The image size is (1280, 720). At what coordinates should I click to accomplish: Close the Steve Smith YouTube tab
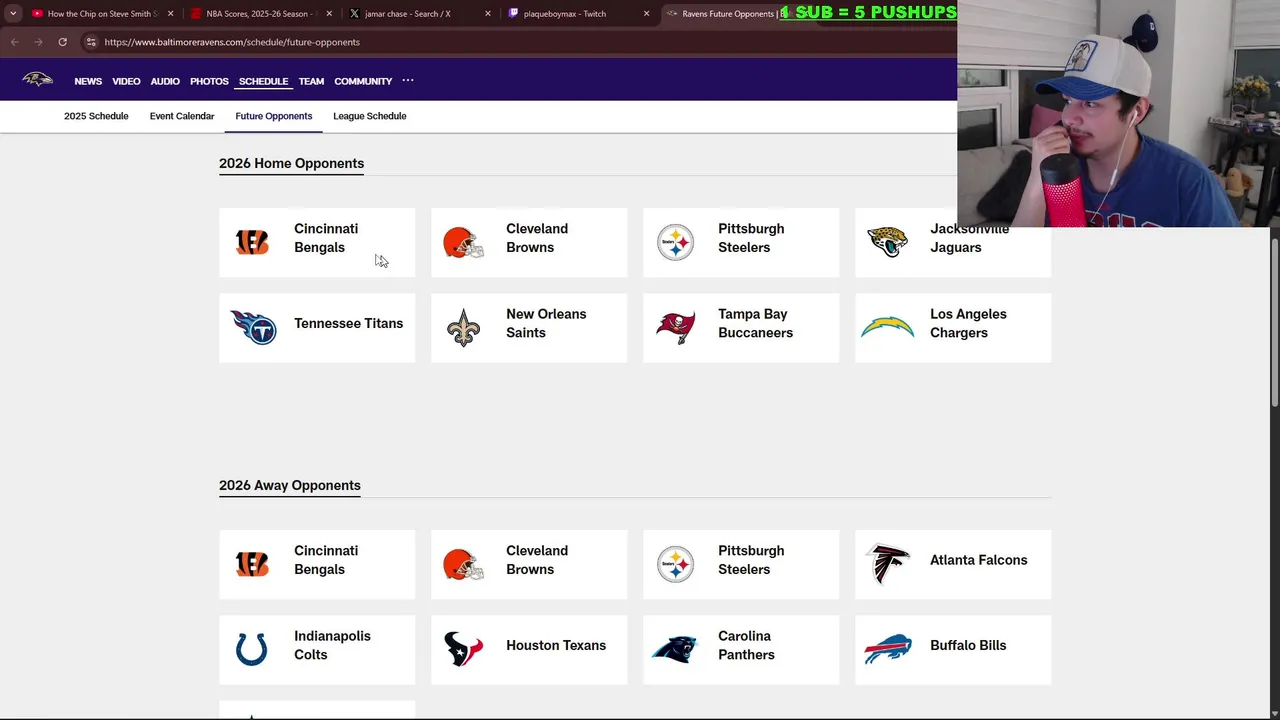click(170, 14)
